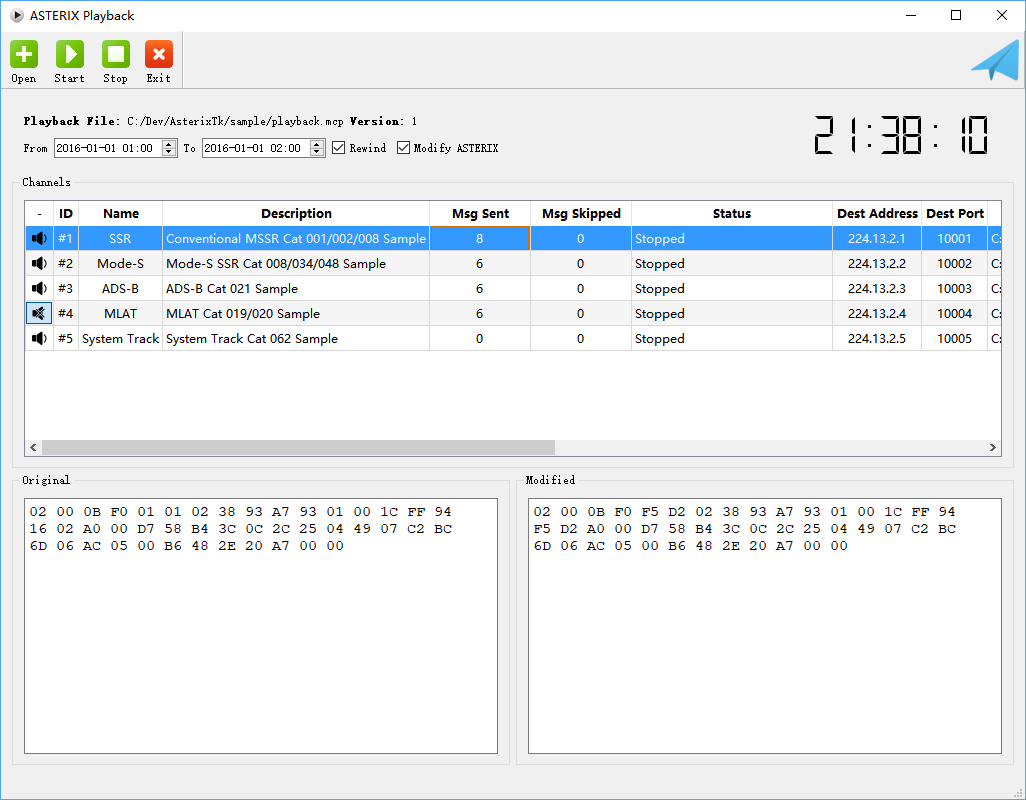Mute the Mode-S channel speaker icon
1026x800 pixels.
point(39,264)
